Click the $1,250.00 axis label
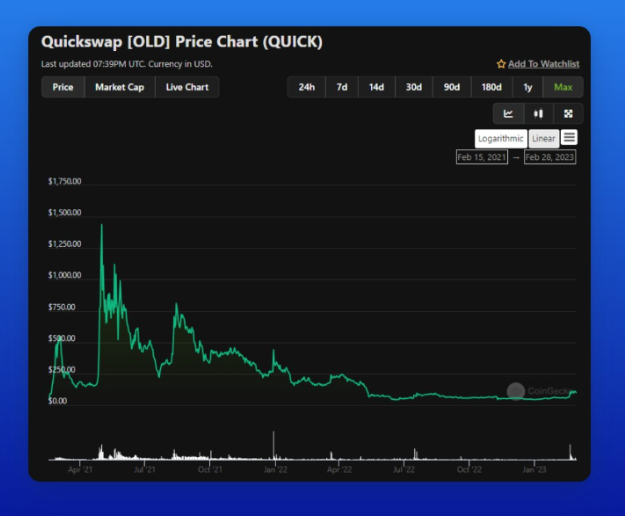This screenshot has height=516, width=625. [x=65, y=244]
